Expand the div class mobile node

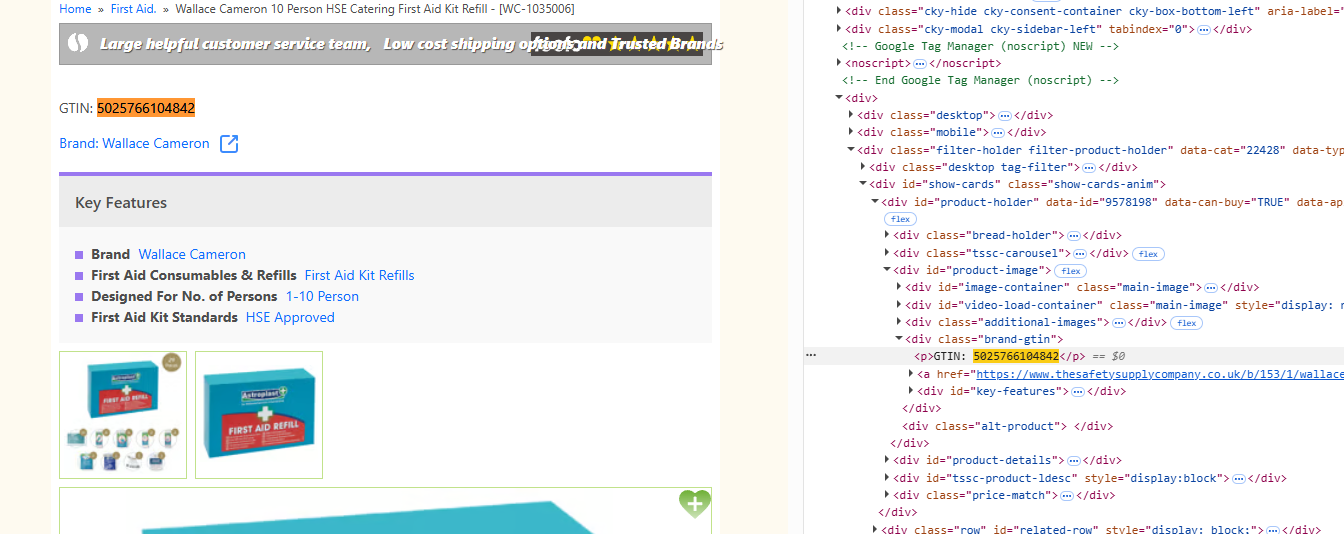pos(851,132)
